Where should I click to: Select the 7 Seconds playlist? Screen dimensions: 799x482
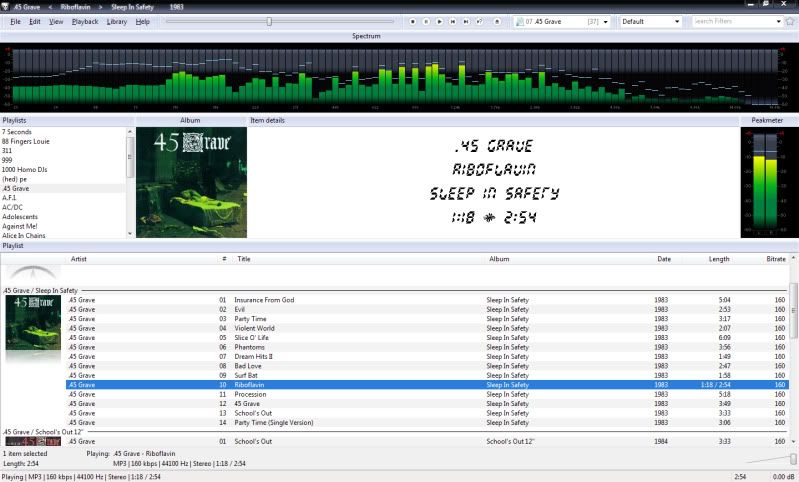(62, 132)
